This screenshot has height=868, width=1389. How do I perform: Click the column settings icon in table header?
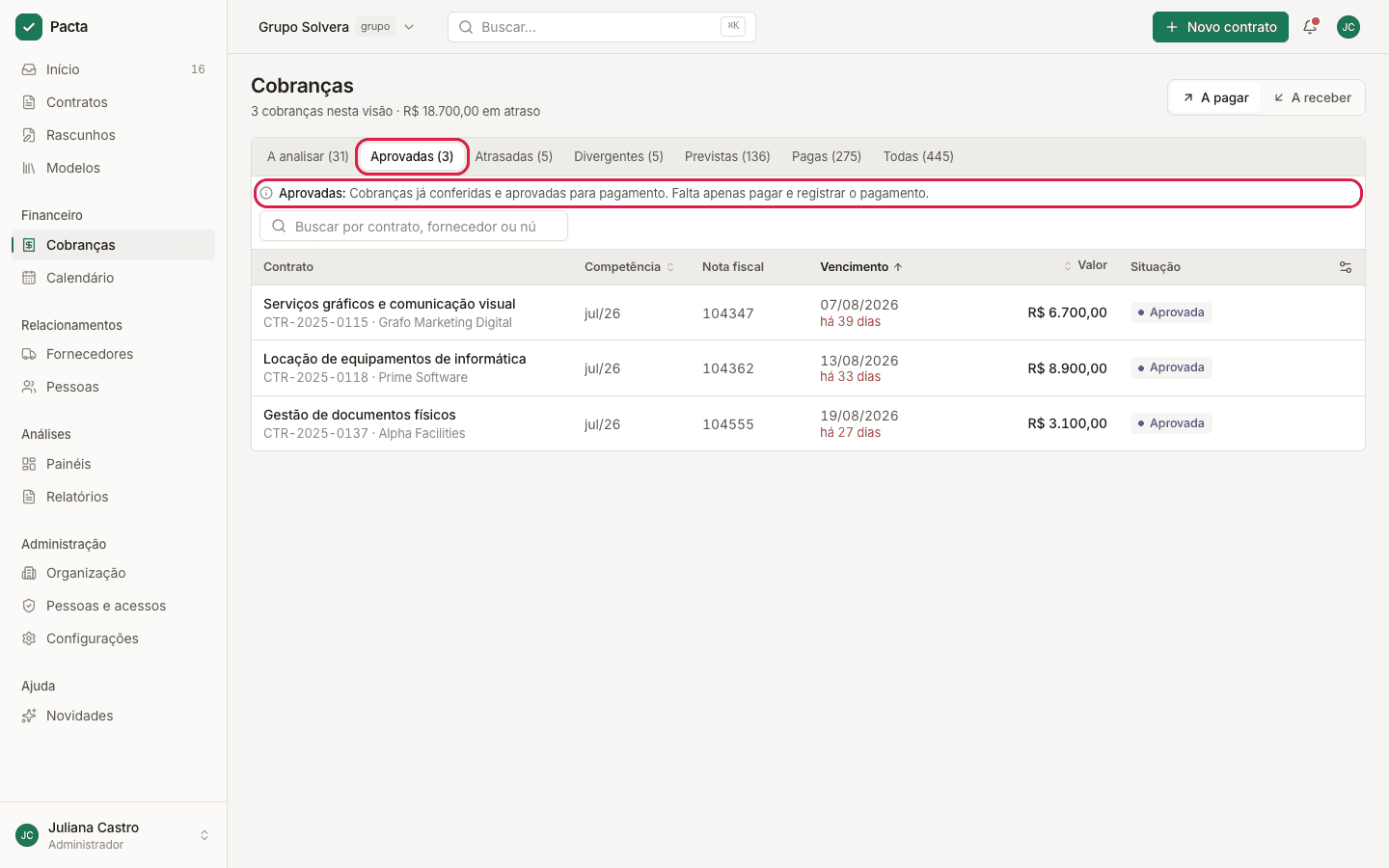coord(1346,267)
